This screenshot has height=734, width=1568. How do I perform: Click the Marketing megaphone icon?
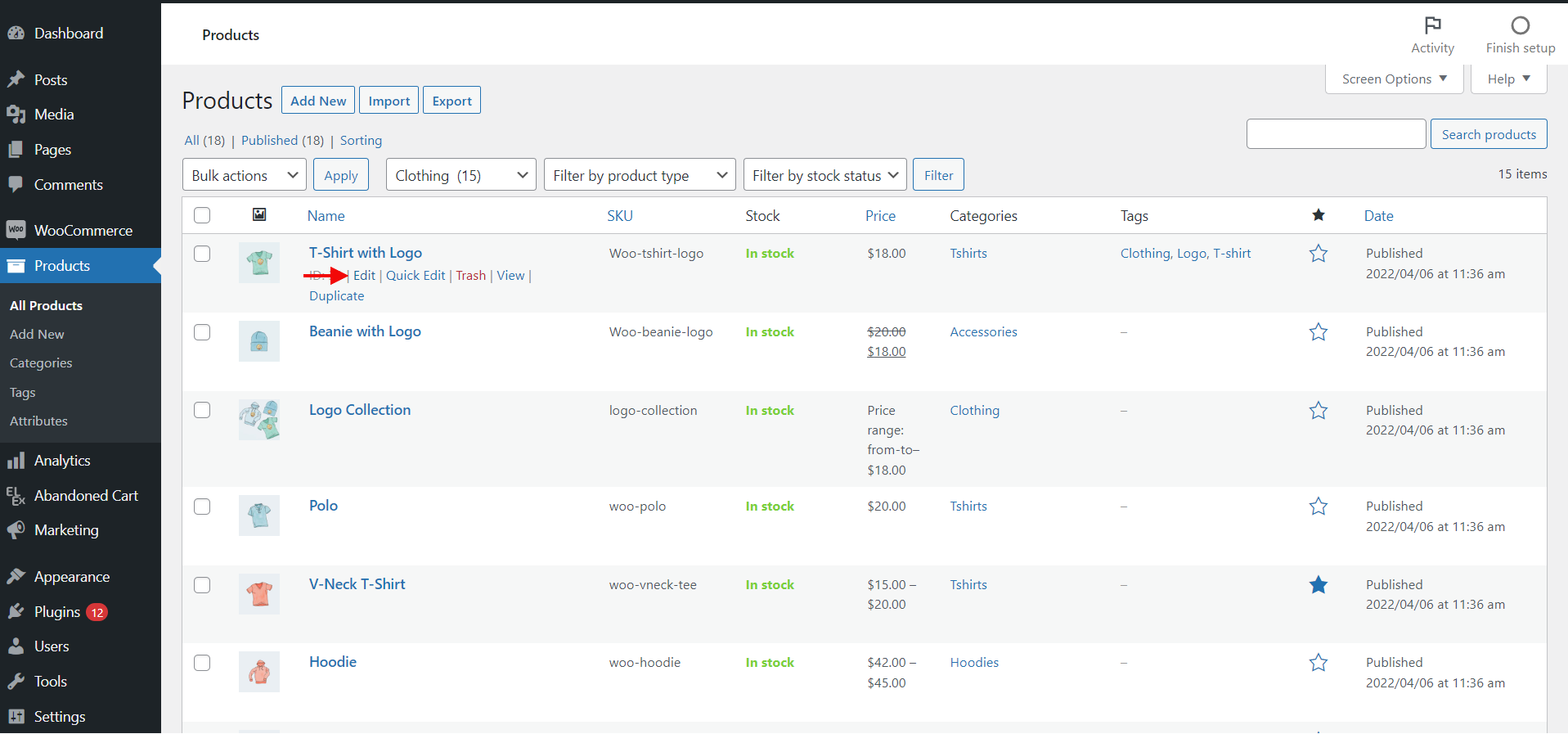coord(16,530)
